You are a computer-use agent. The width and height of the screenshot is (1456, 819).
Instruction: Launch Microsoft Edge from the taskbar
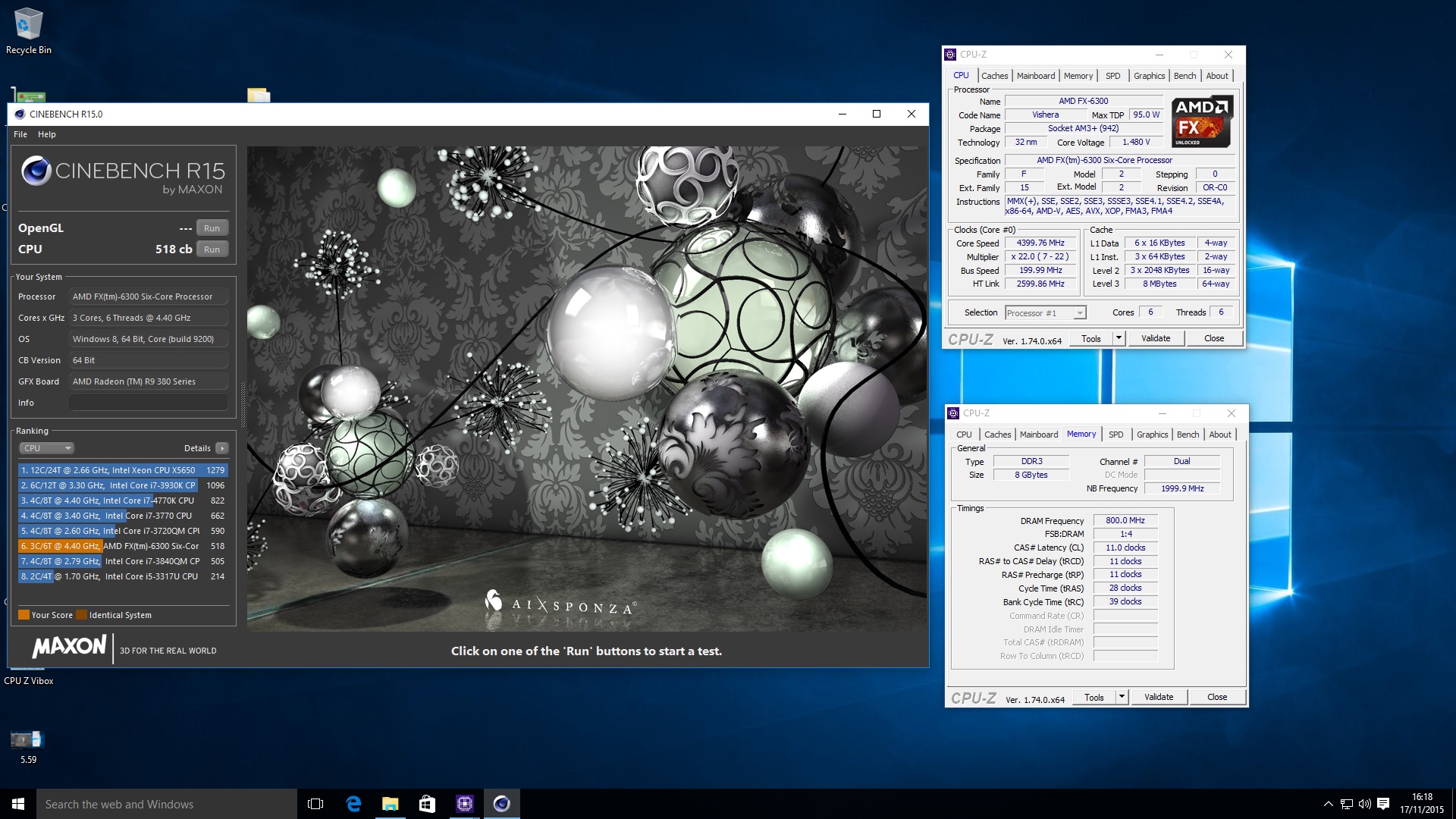pyautogui.click(x=353, y=804)
